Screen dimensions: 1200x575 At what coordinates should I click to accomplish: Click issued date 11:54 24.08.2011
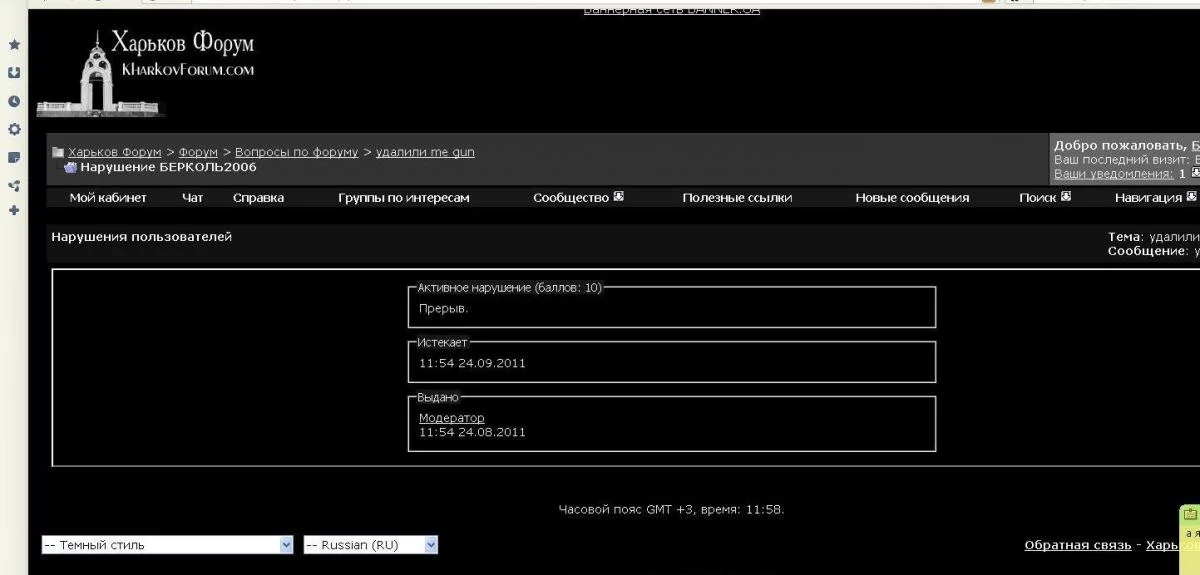coord(472,432)
